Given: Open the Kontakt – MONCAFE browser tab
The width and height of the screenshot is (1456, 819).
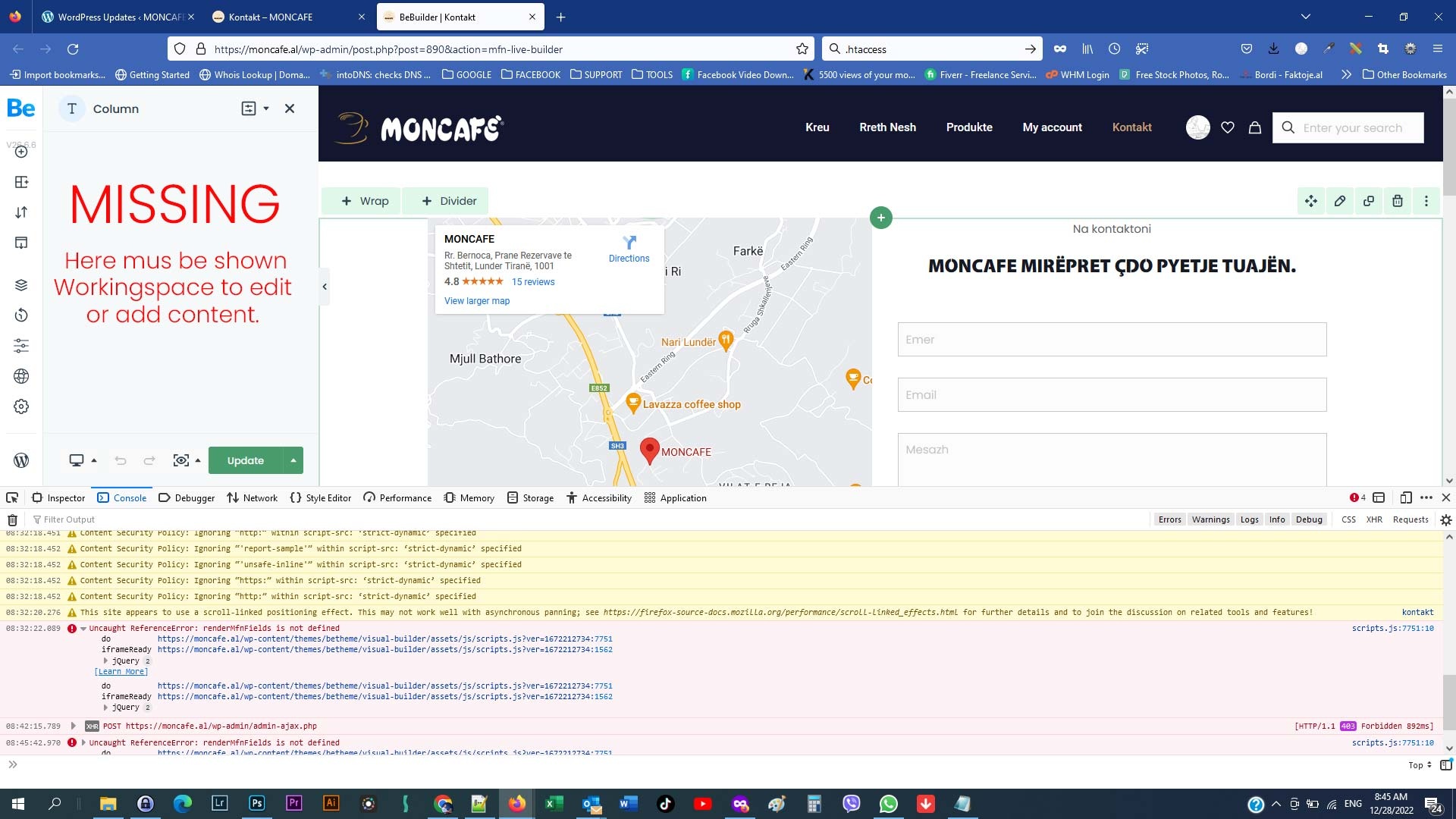Looking at the screenshot, I should [288, 17].
